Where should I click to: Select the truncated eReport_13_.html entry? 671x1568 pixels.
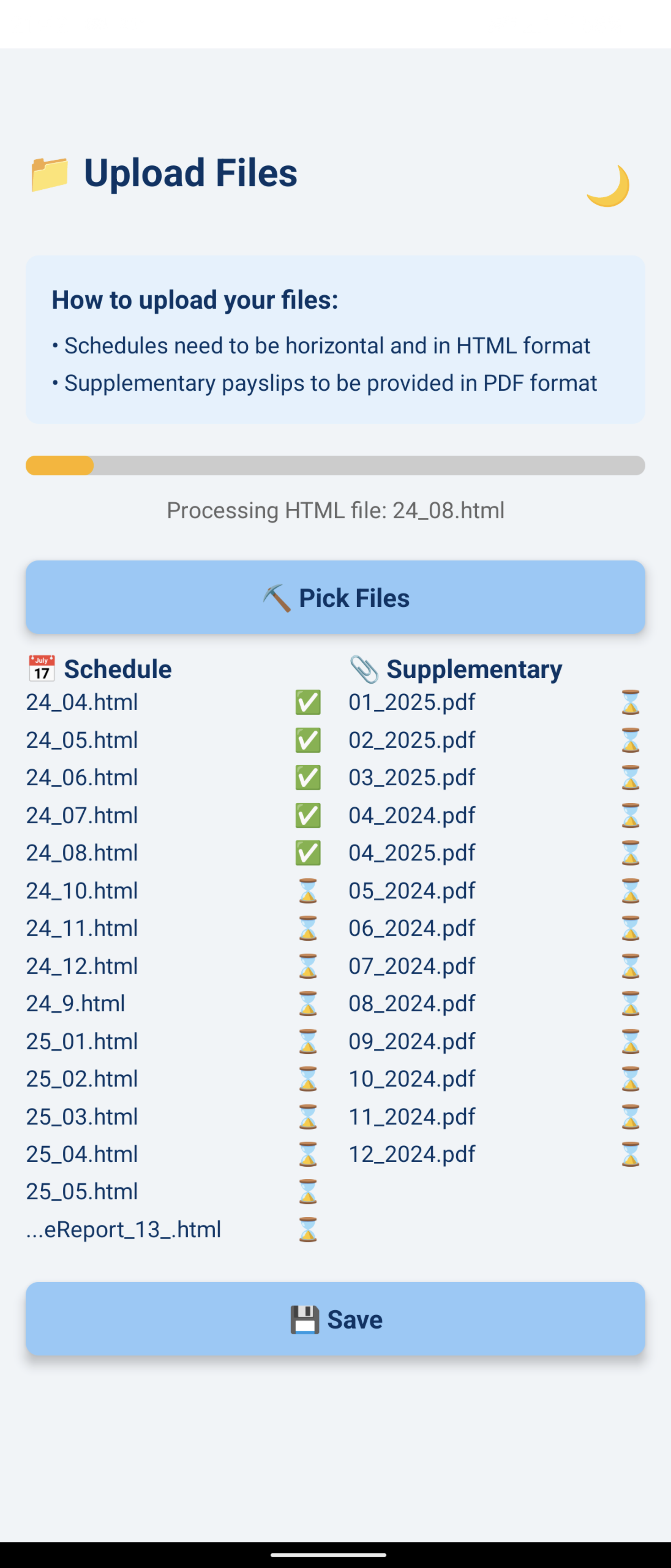[x=124, y=1229]
